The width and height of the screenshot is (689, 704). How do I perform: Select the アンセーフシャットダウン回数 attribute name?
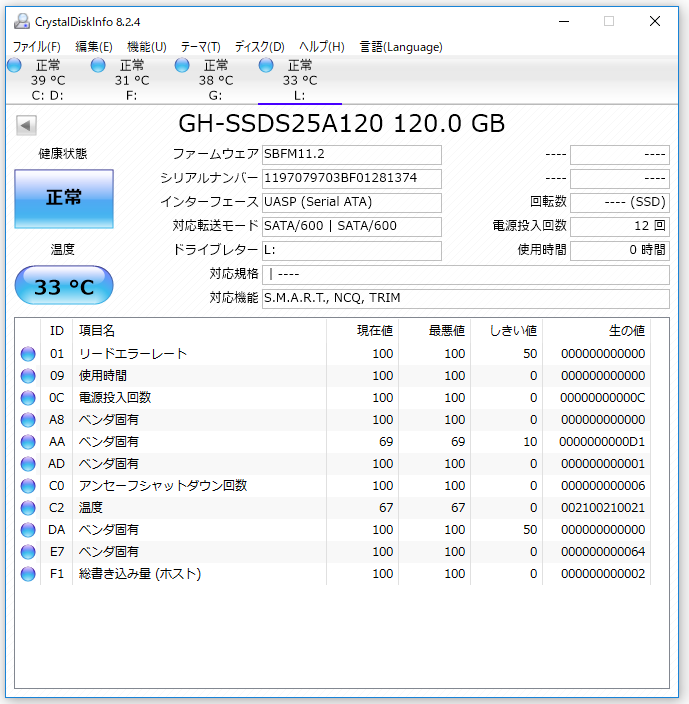tap(163, 486)
